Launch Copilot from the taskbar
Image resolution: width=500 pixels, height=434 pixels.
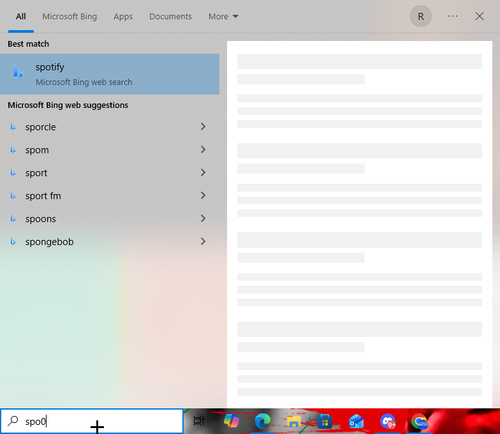231,421
